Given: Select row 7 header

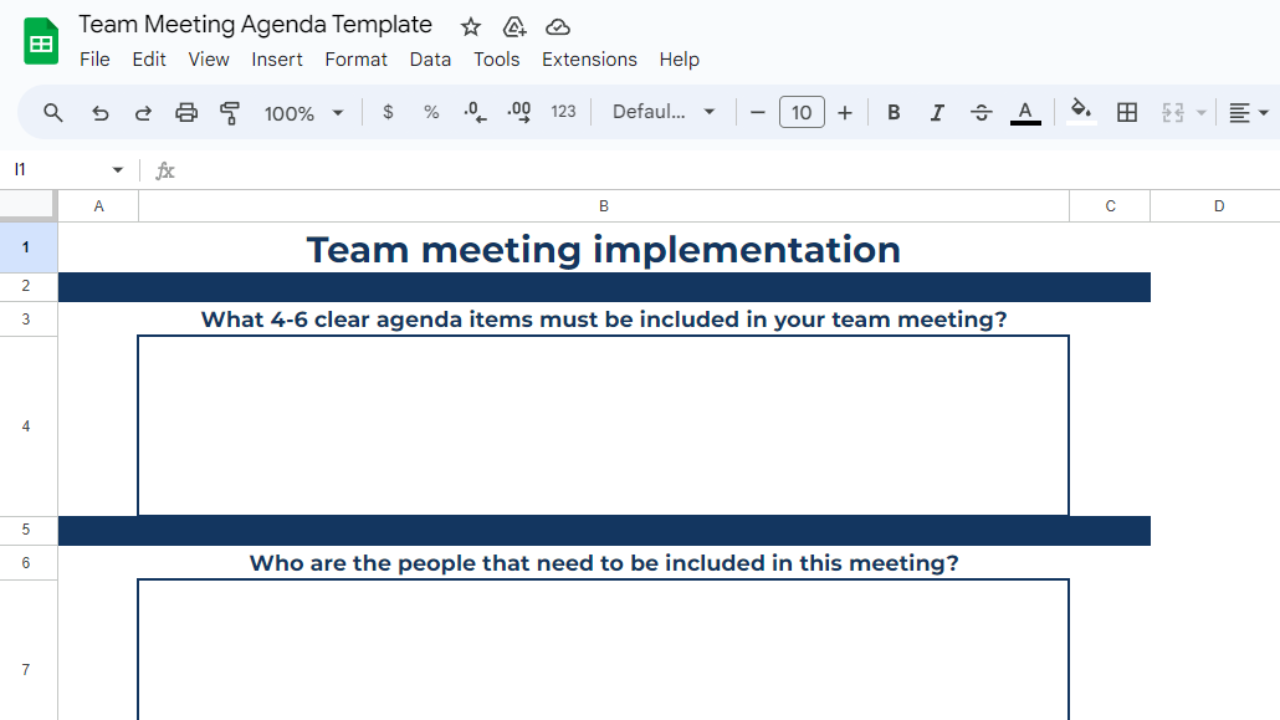Looking at the screenshot, I should click(28, 650).
